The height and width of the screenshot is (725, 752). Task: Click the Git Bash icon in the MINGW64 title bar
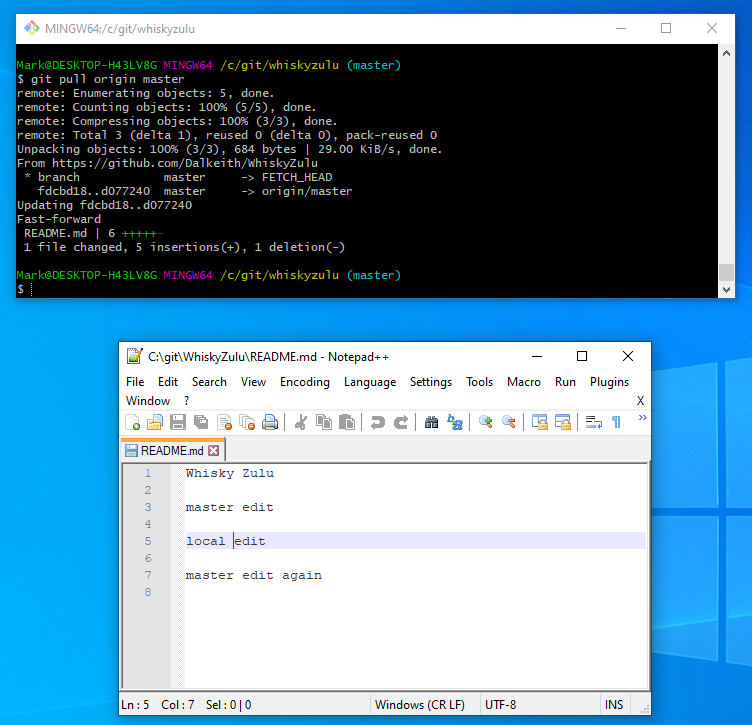tap(32, 28)
